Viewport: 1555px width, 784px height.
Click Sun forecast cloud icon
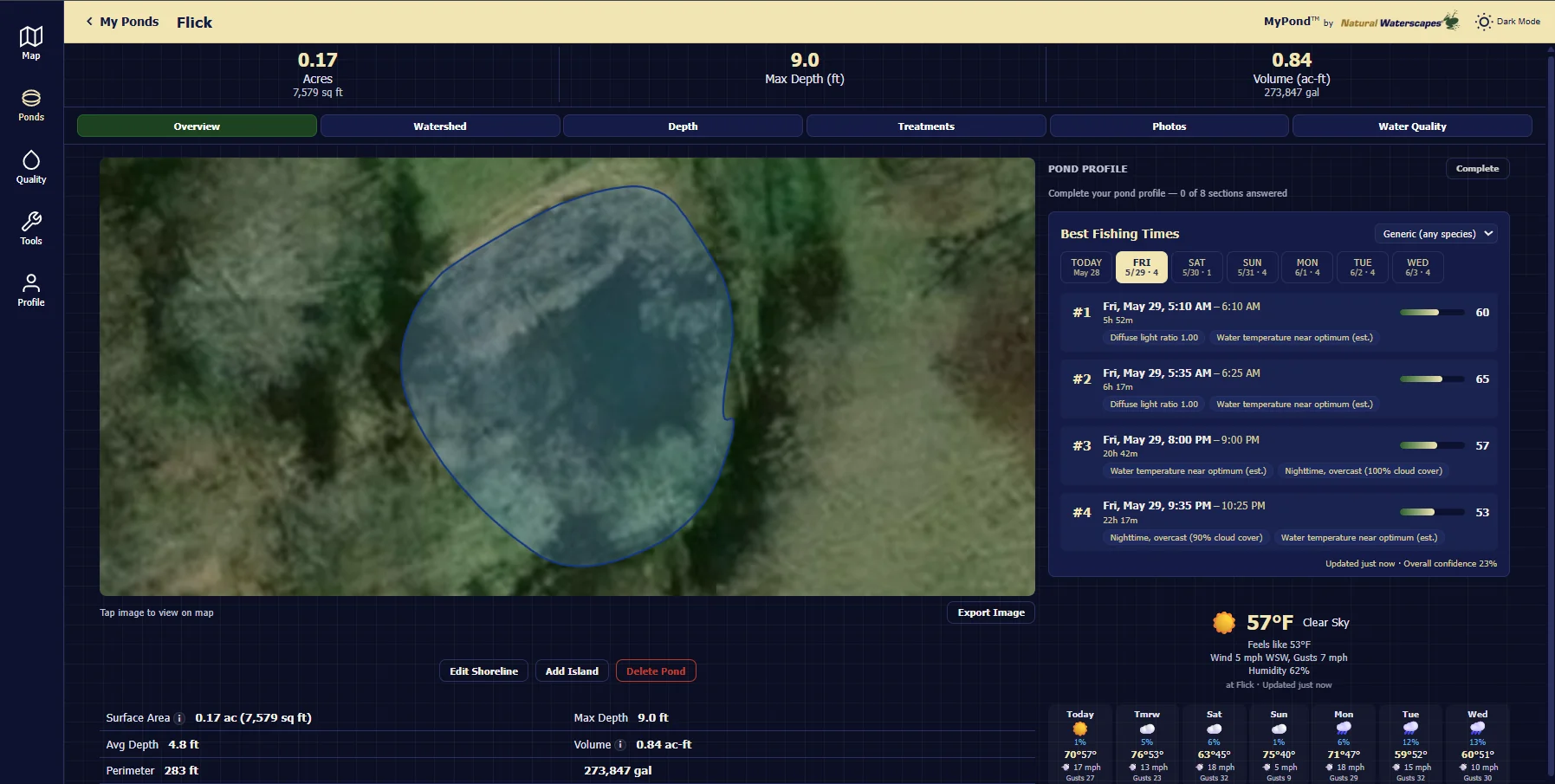tap(1279, 729)
